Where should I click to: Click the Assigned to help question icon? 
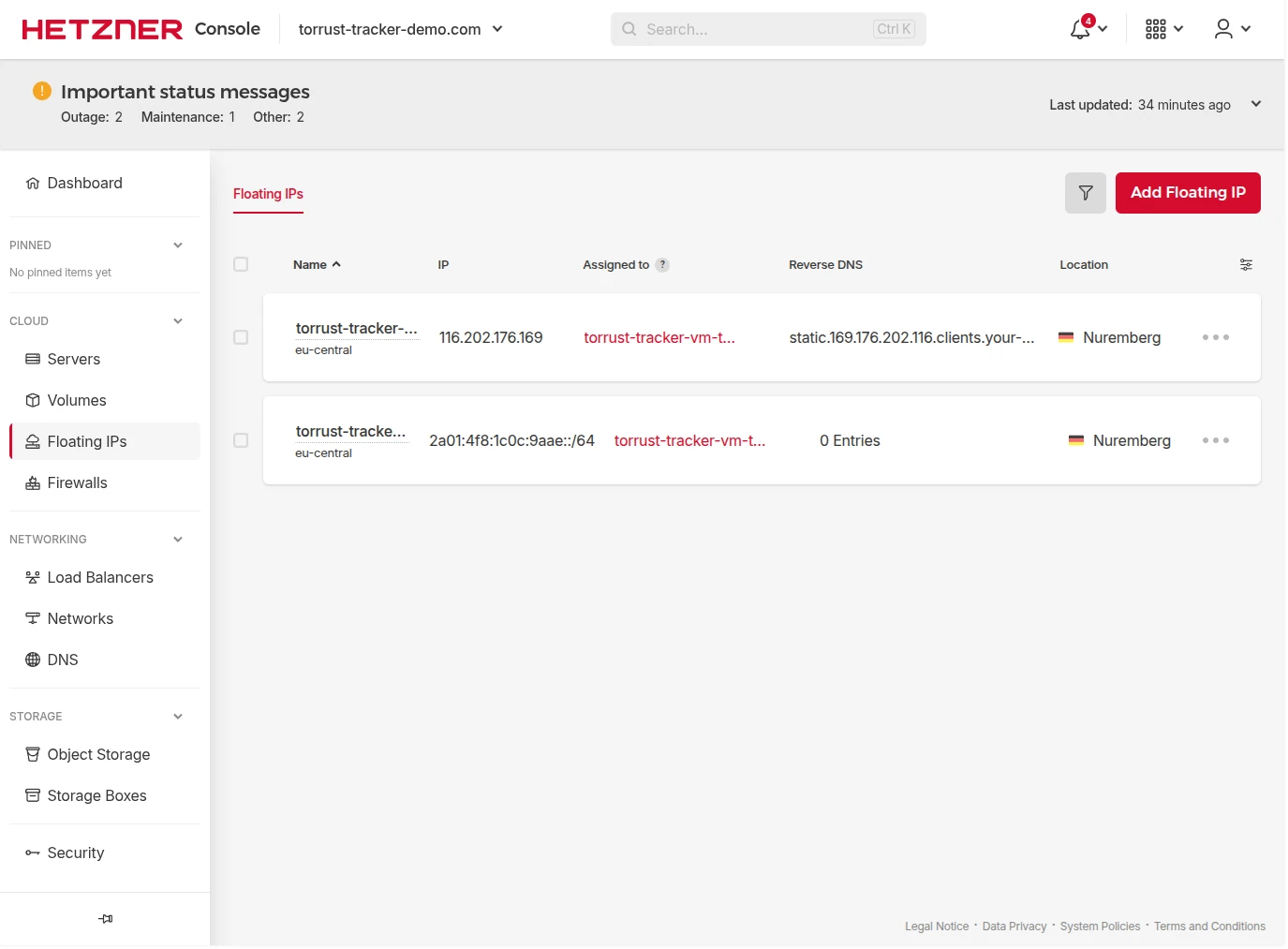(662, 265)
